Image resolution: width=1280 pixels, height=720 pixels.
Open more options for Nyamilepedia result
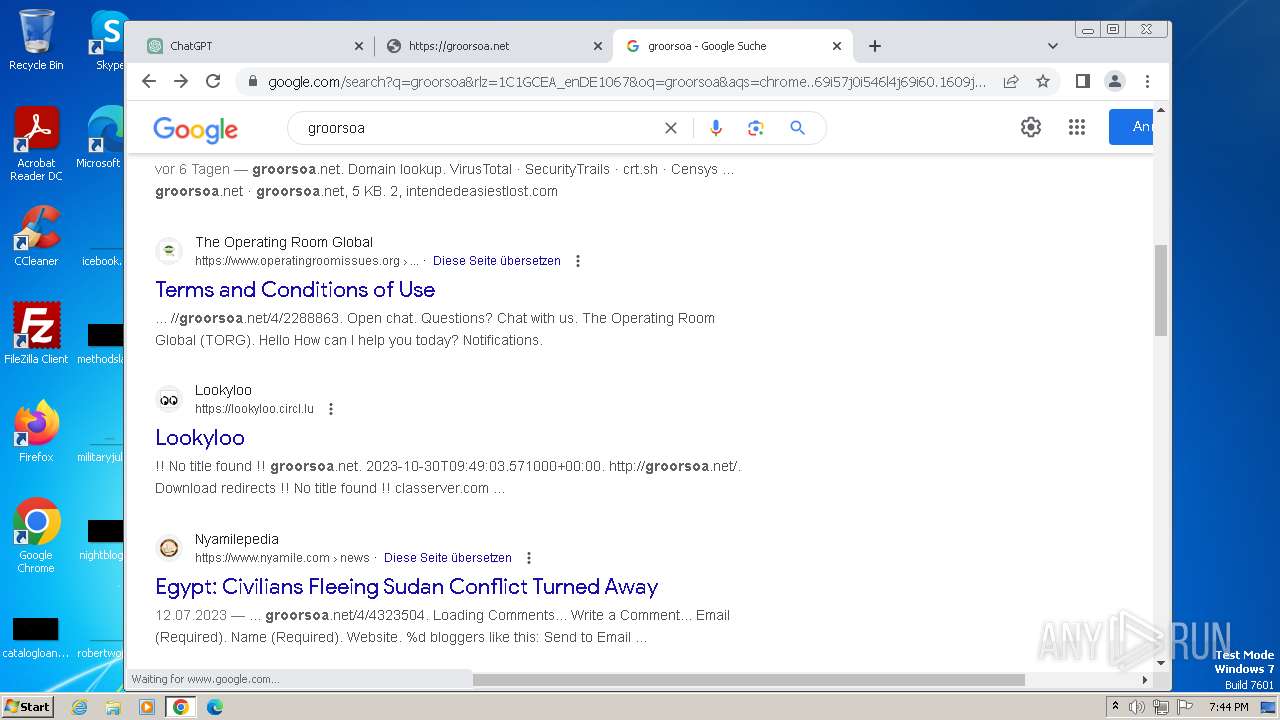[529, 558]
